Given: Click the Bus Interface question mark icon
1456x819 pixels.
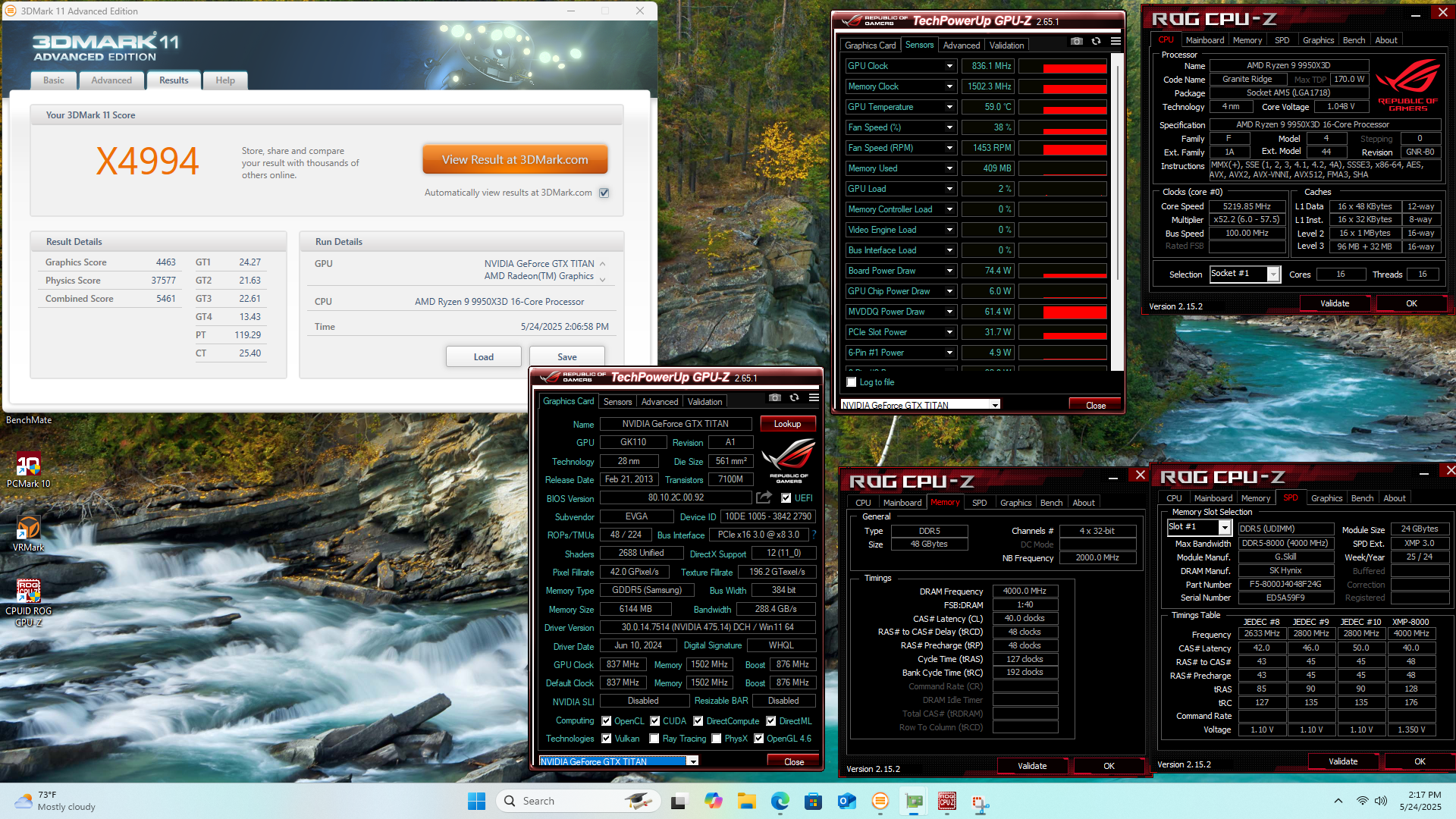Looking at the screenshot, I should tap(814, 535).
